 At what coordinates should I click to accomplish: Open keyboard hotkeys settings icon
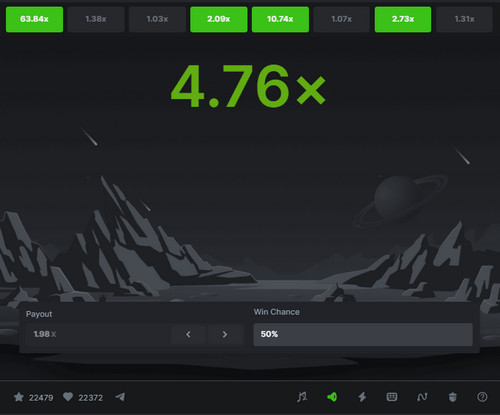coord(392,397)
